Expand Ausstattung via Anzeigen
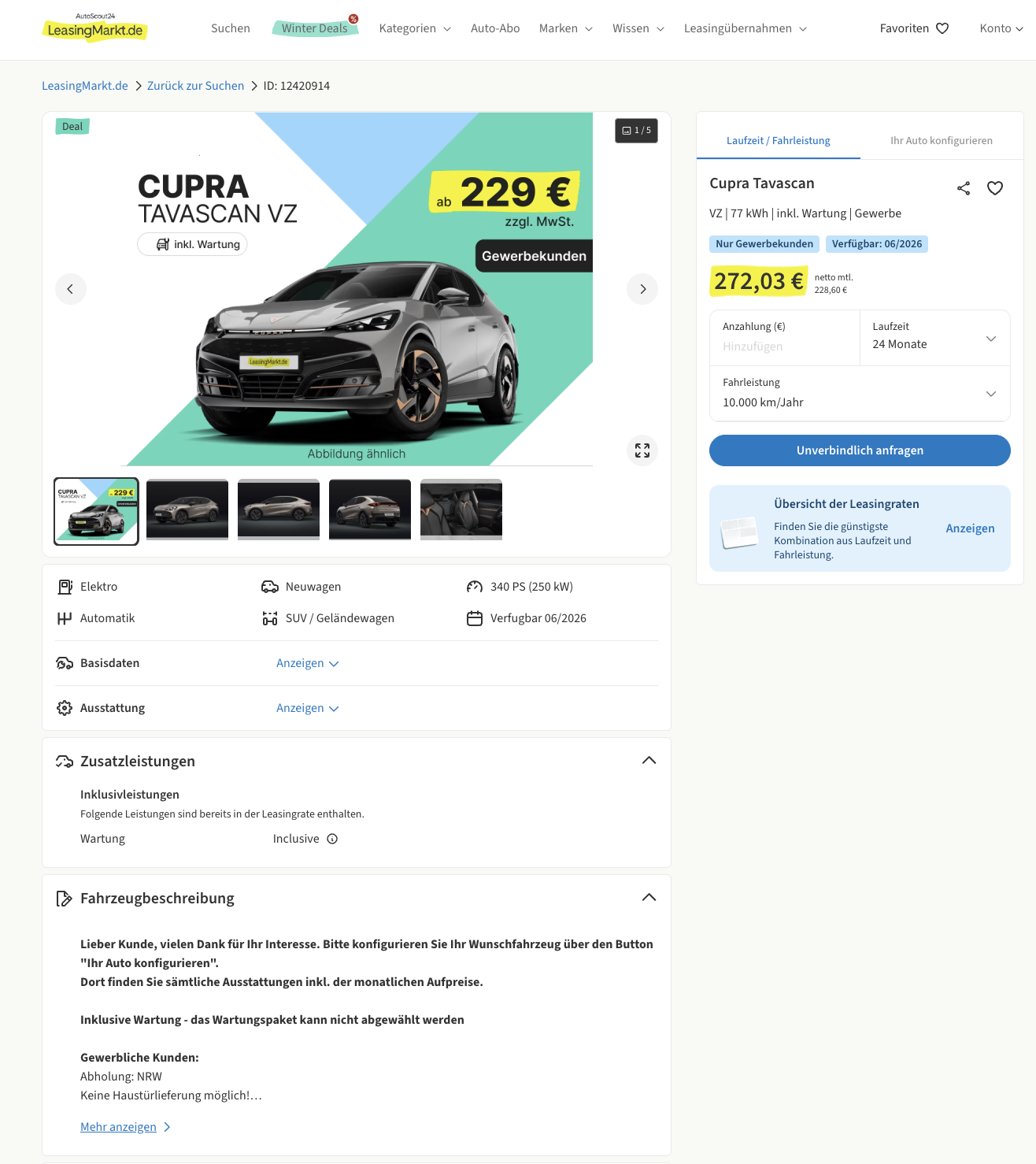 [308, 708]
